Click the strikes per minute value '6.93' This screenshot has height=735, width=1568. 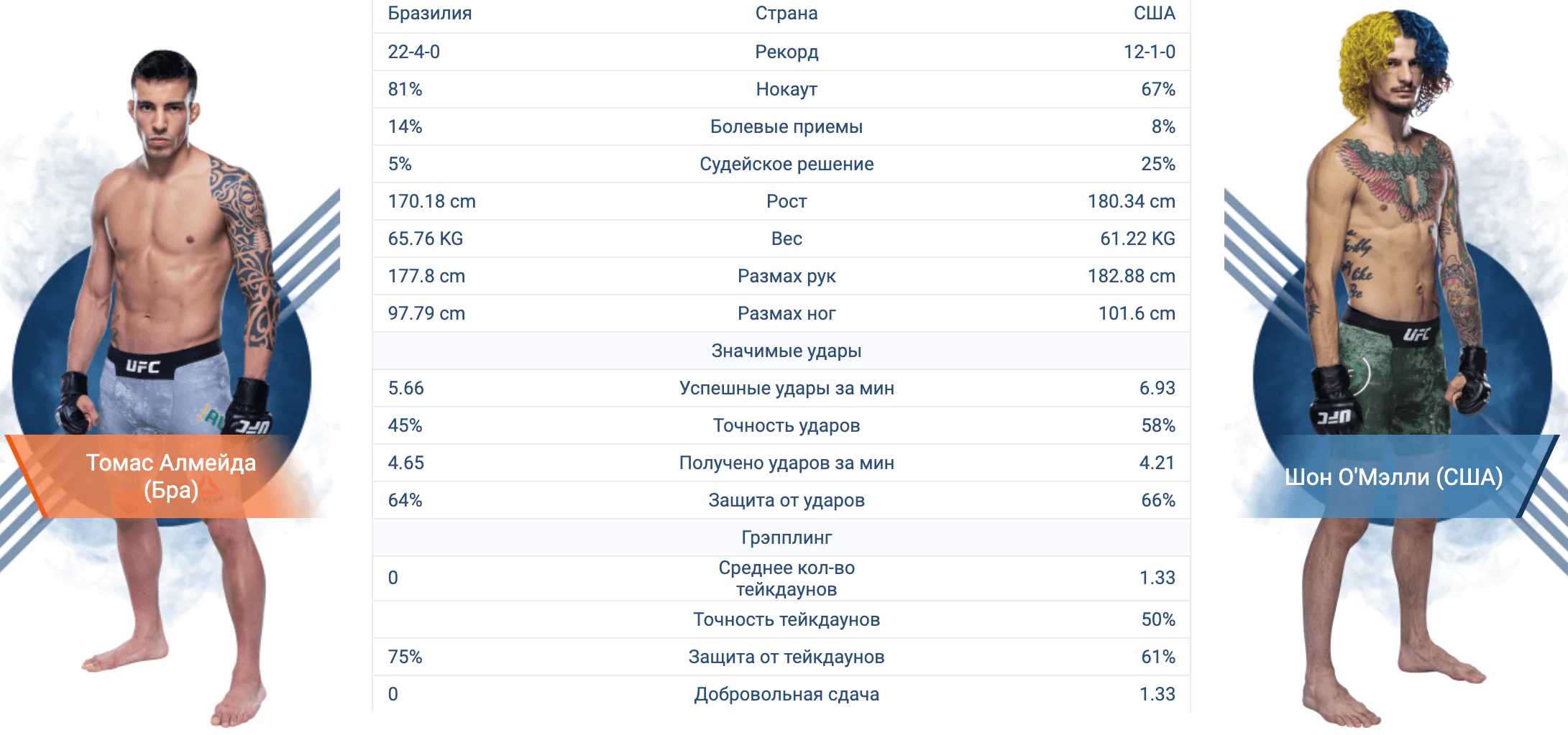[x=1157, y=388]
